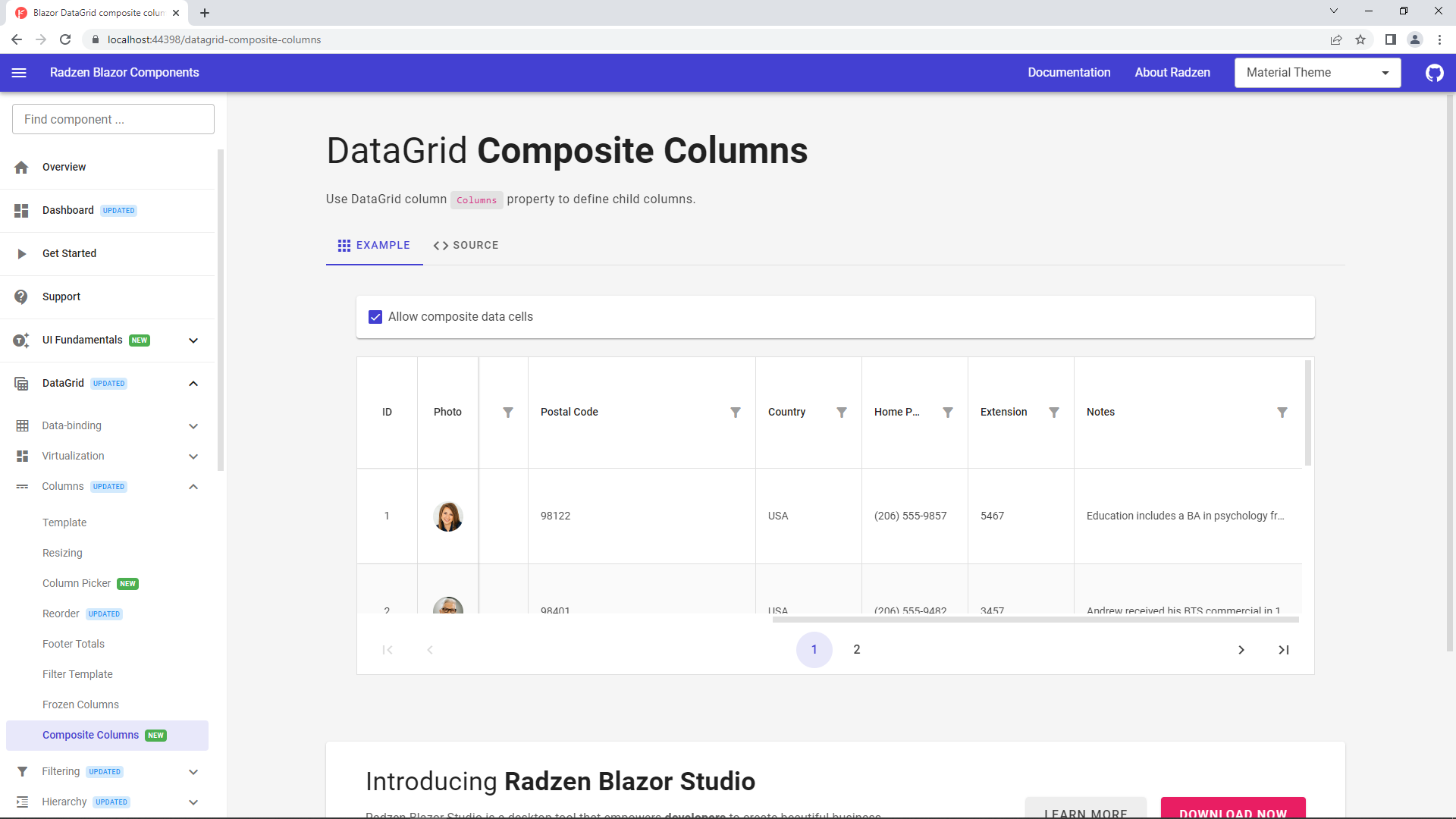Click the Postal Code filter icon
1456x819 pixels.
735,413
